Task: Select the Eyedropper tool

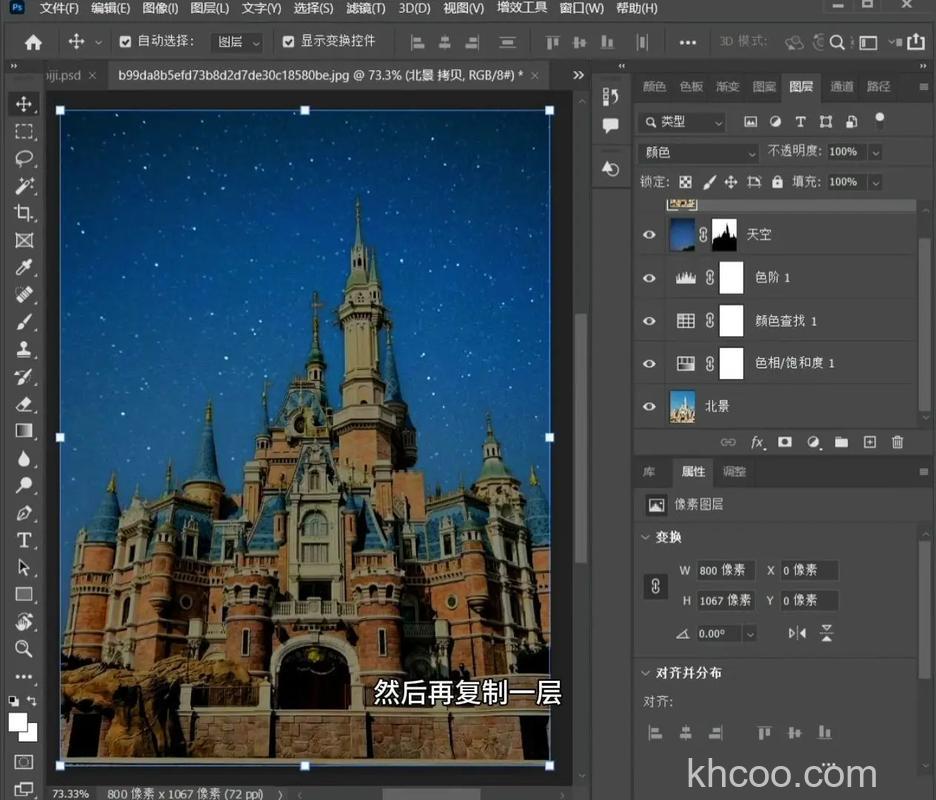Action: pos(25,268)
